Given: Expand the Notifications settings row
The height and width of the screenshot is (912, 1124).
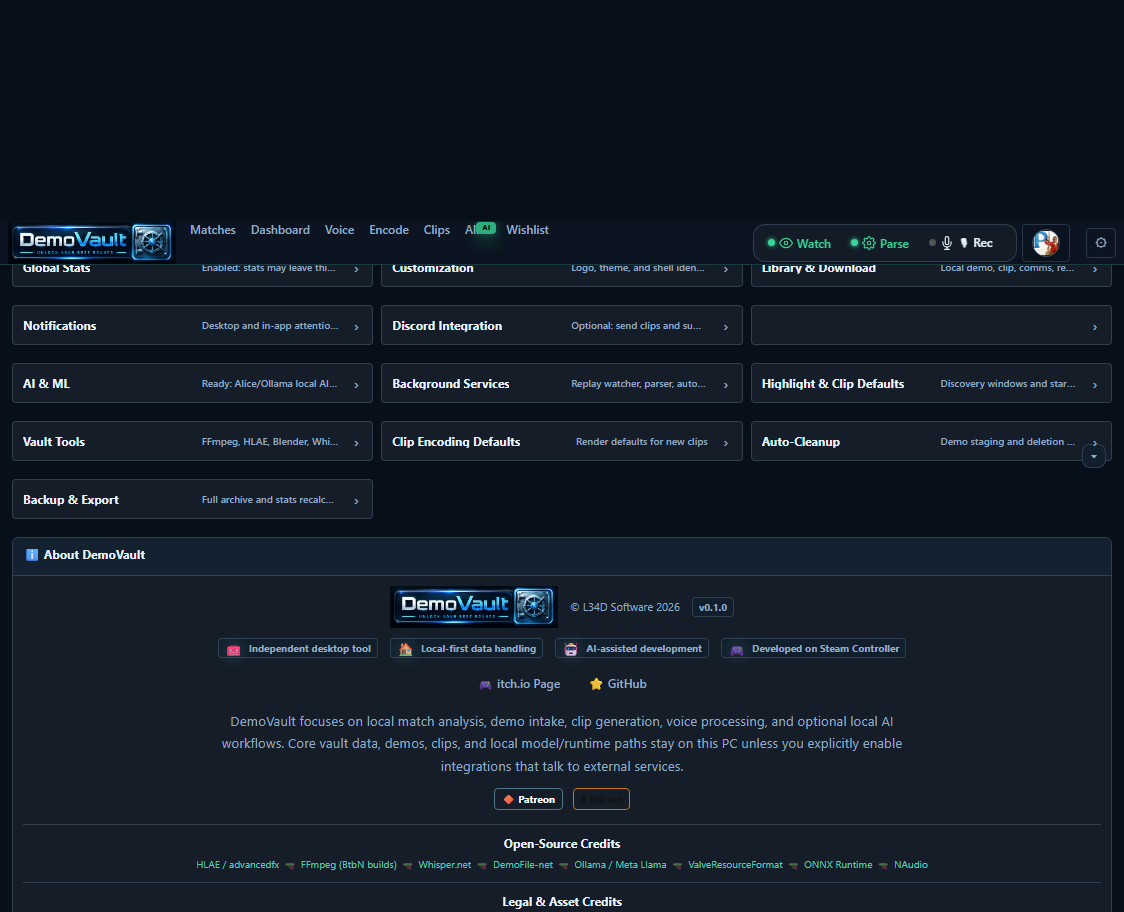Looking at the screenshot, I should click(192, 326).
